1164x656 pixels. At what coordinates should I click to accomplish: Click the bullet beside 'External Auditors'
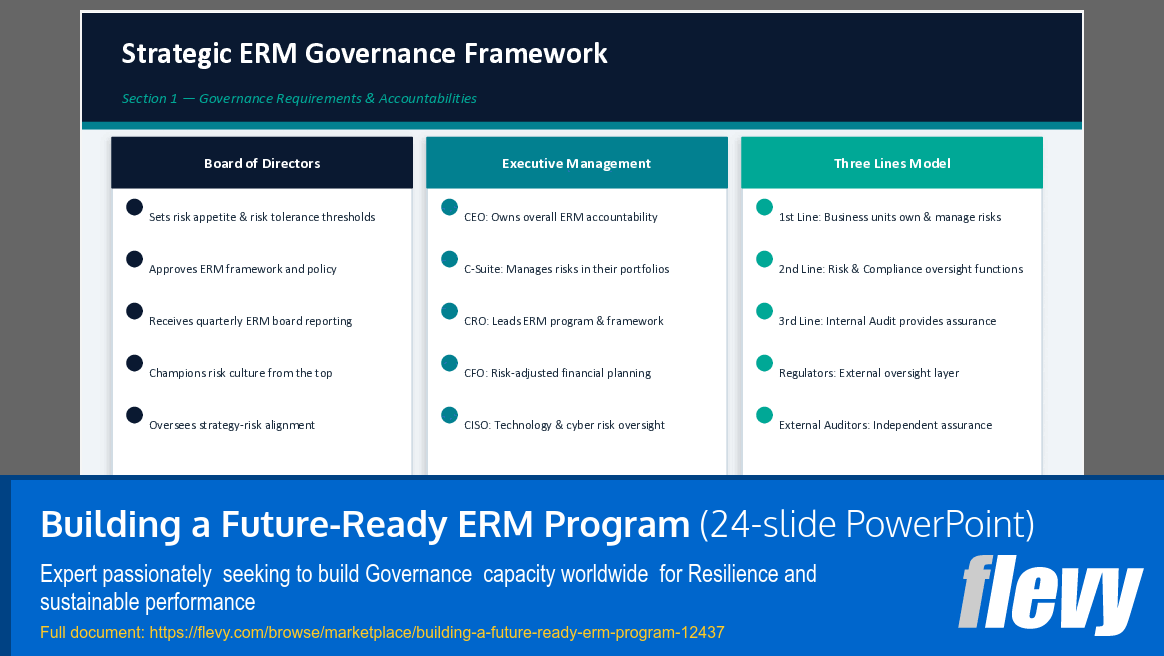[x=764, y=415]
